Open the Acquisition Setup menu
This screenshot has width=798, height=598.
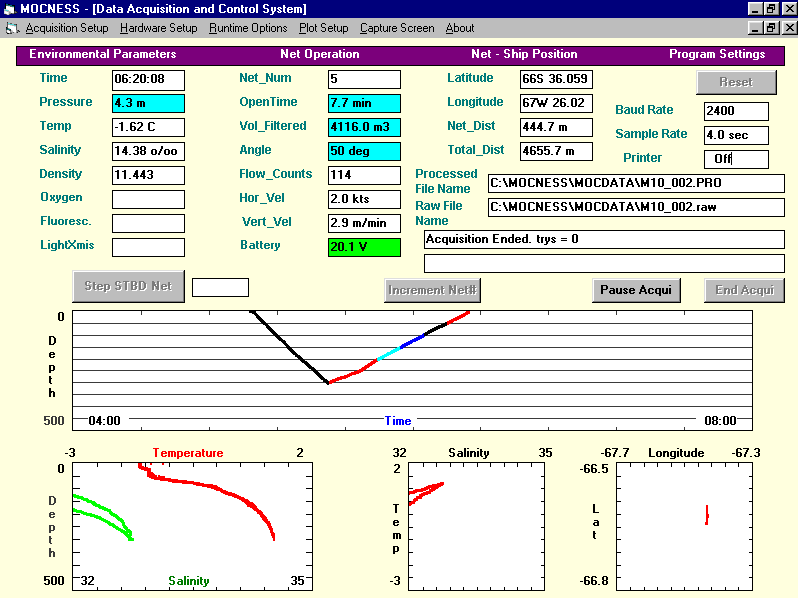(x=67, y=28)
